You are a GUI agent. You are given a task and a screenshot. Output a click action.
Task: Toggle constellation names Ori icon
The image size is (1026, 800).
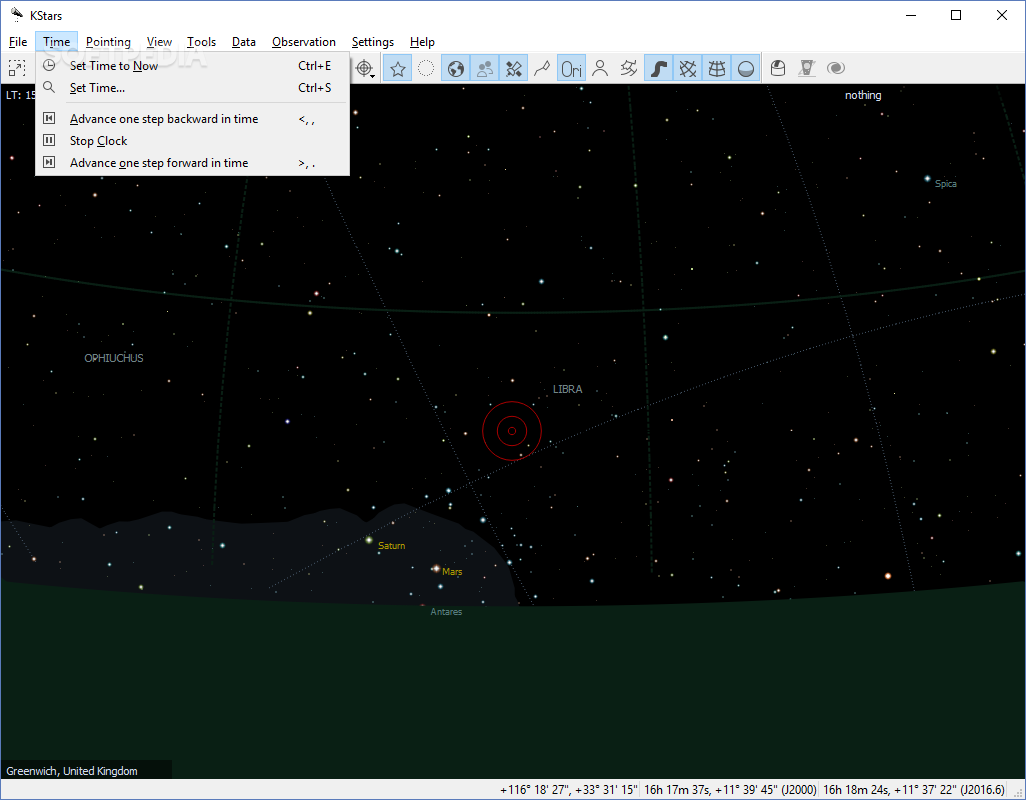click(x=571, y=68)
